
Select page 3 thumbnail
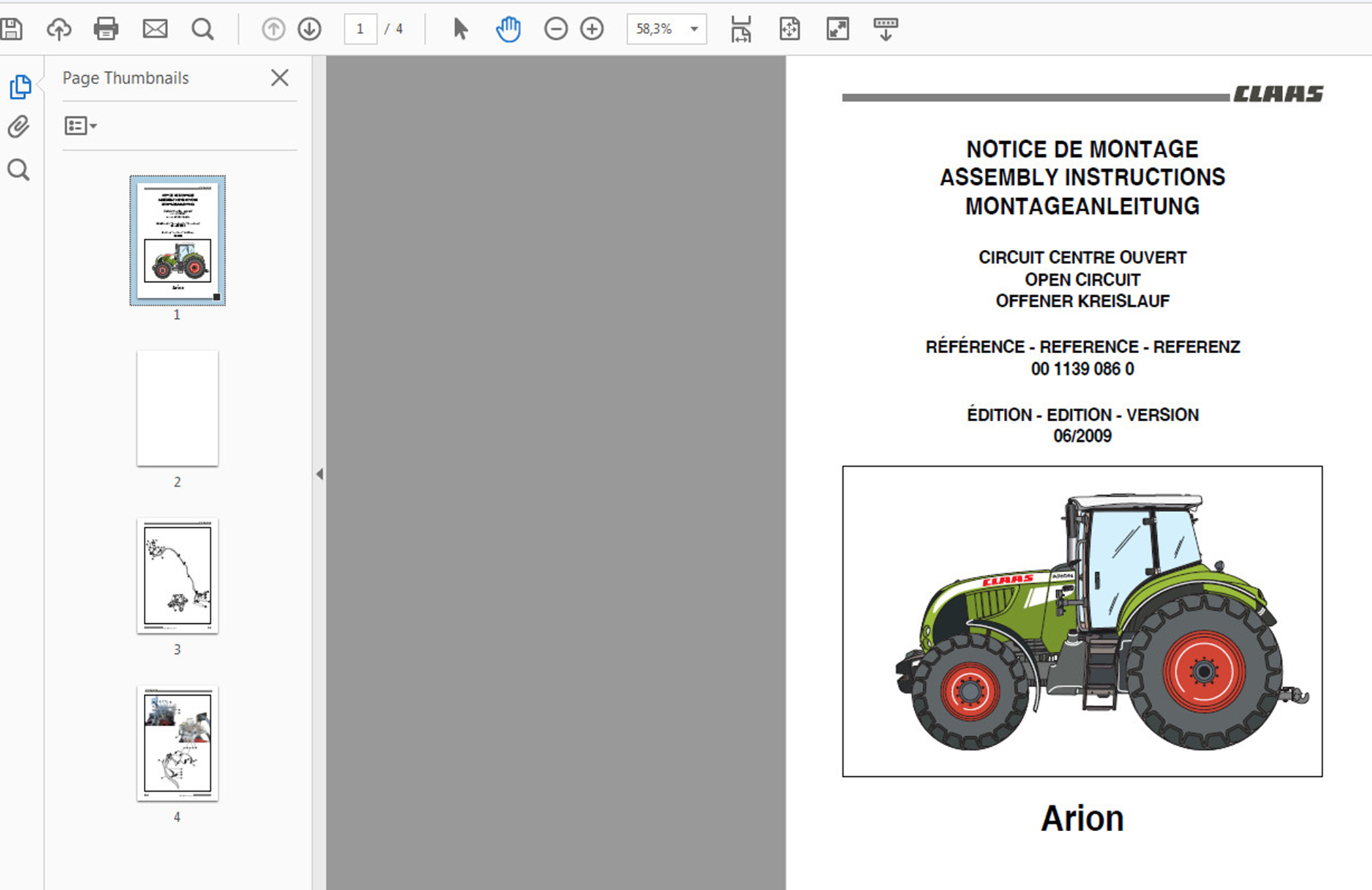(x=177, y=576)
